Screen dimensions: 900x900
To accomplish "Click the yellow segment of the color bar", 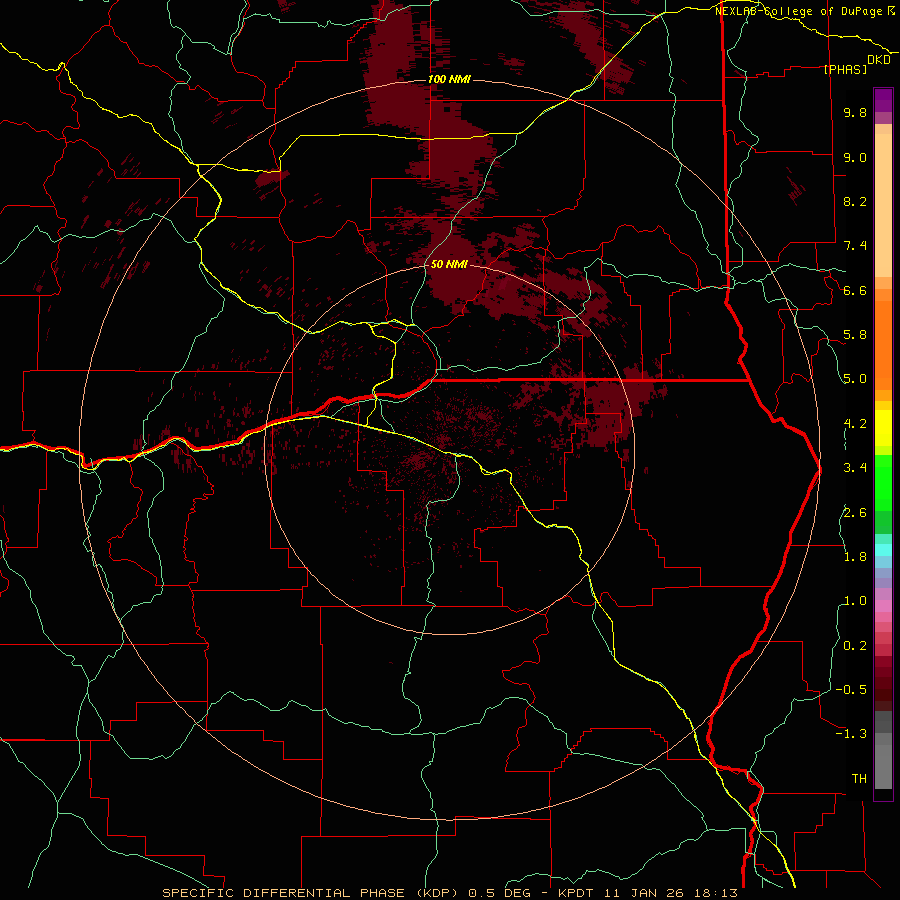I will (x=883, y=428).
